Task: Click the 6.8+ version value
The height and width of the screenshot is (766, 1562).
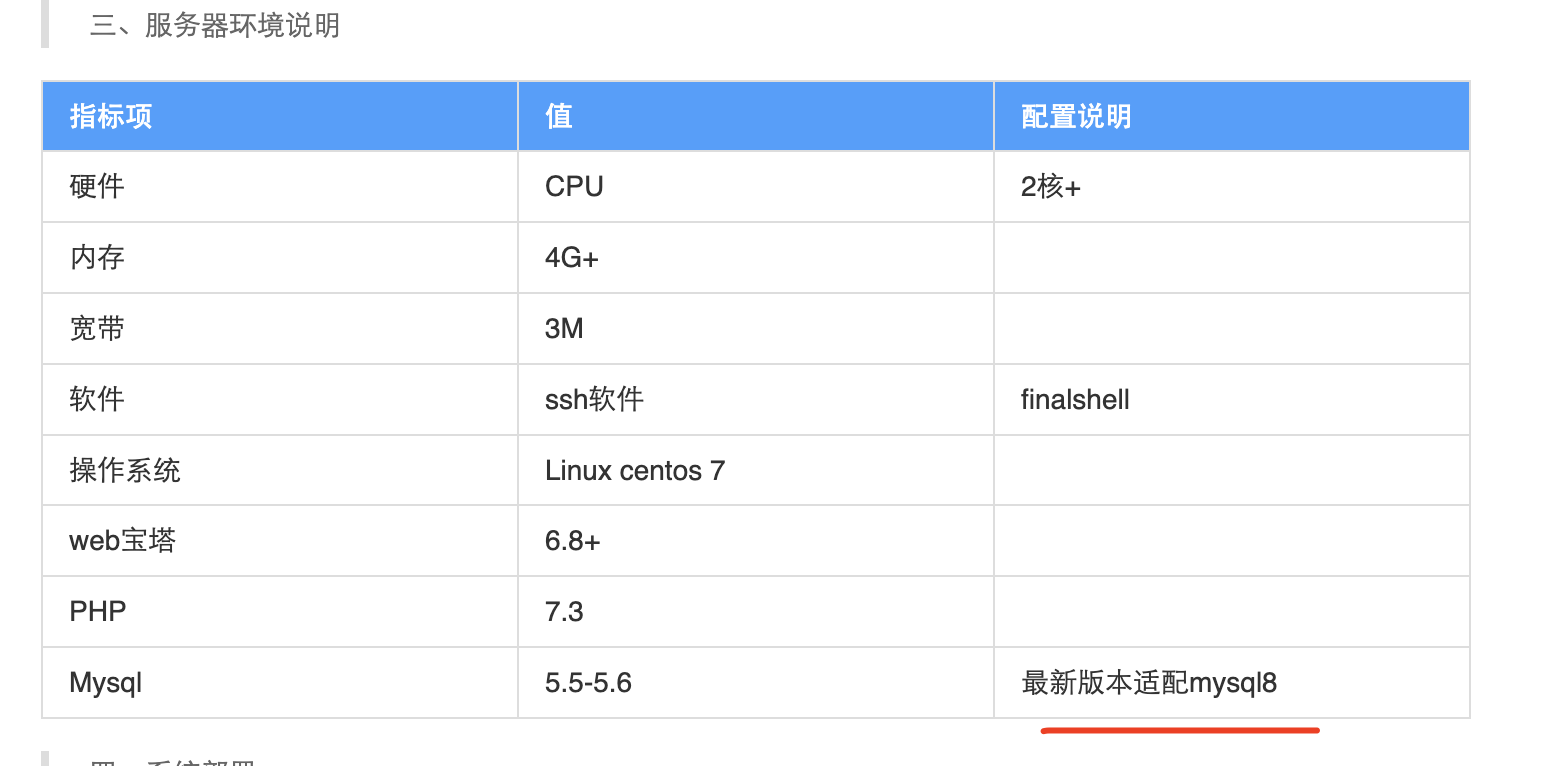Action: (x=573, y=542)
